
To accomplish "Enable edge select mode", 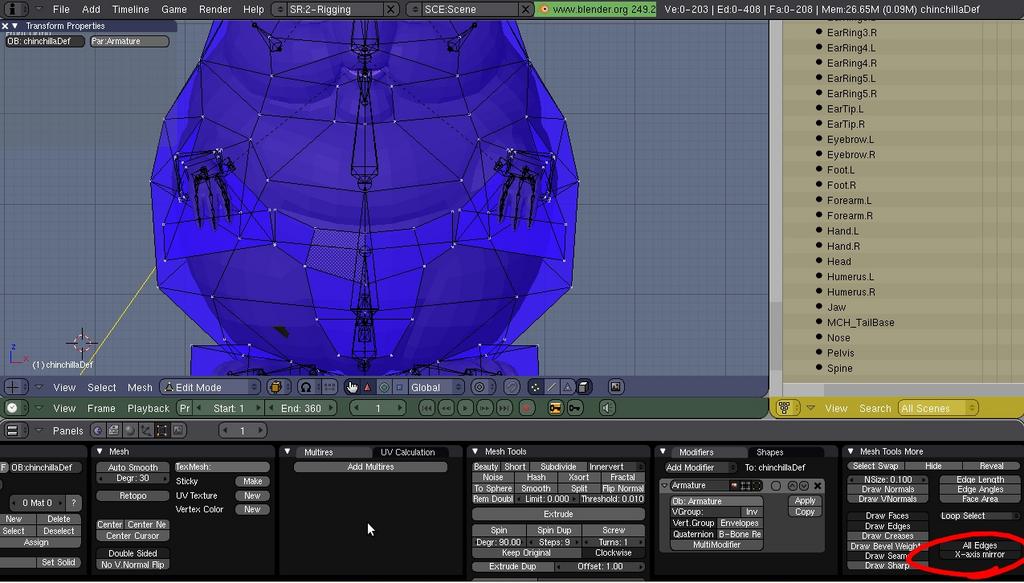I will pyautogui.click(x=552, y=387).
